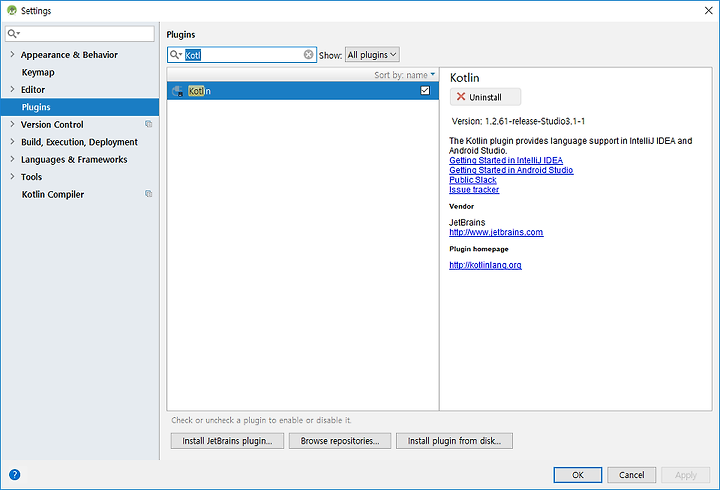Open Getting Started in IntelliJ IDEA link
Image resolution: width=720 pixels, height=490 pixels.
pos(506,160)
